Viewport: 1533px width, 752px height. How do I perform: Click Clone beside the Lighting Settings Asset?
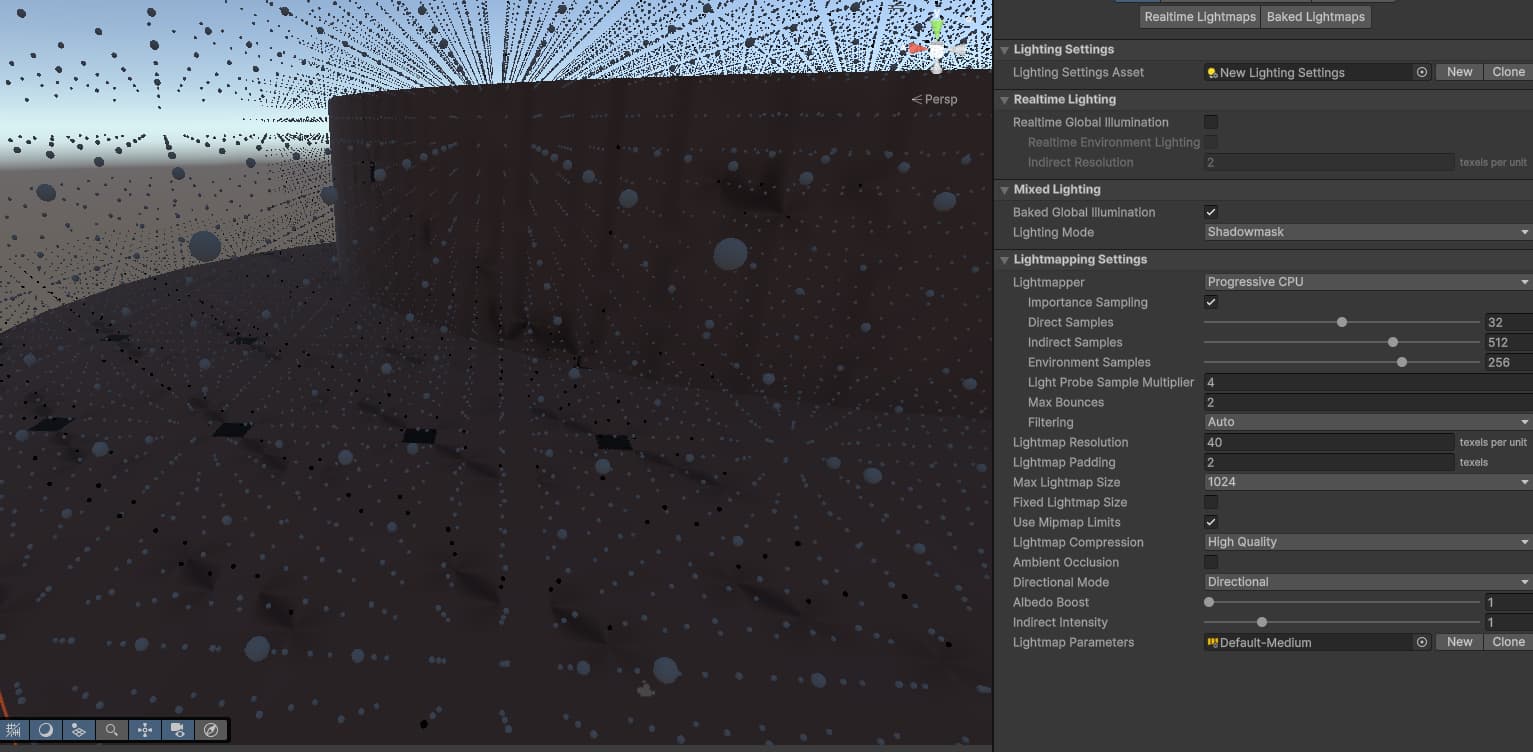click(1507, 72)
